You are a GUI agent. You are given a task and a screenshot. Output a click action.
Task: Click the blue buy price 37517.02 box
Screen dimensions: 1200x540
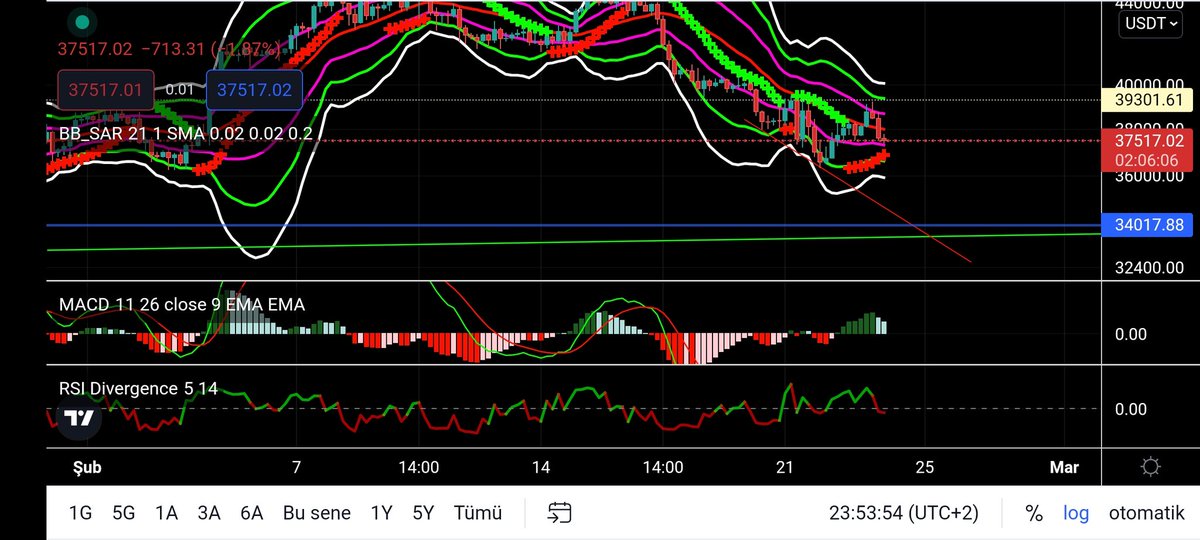(x=254, y=90)
